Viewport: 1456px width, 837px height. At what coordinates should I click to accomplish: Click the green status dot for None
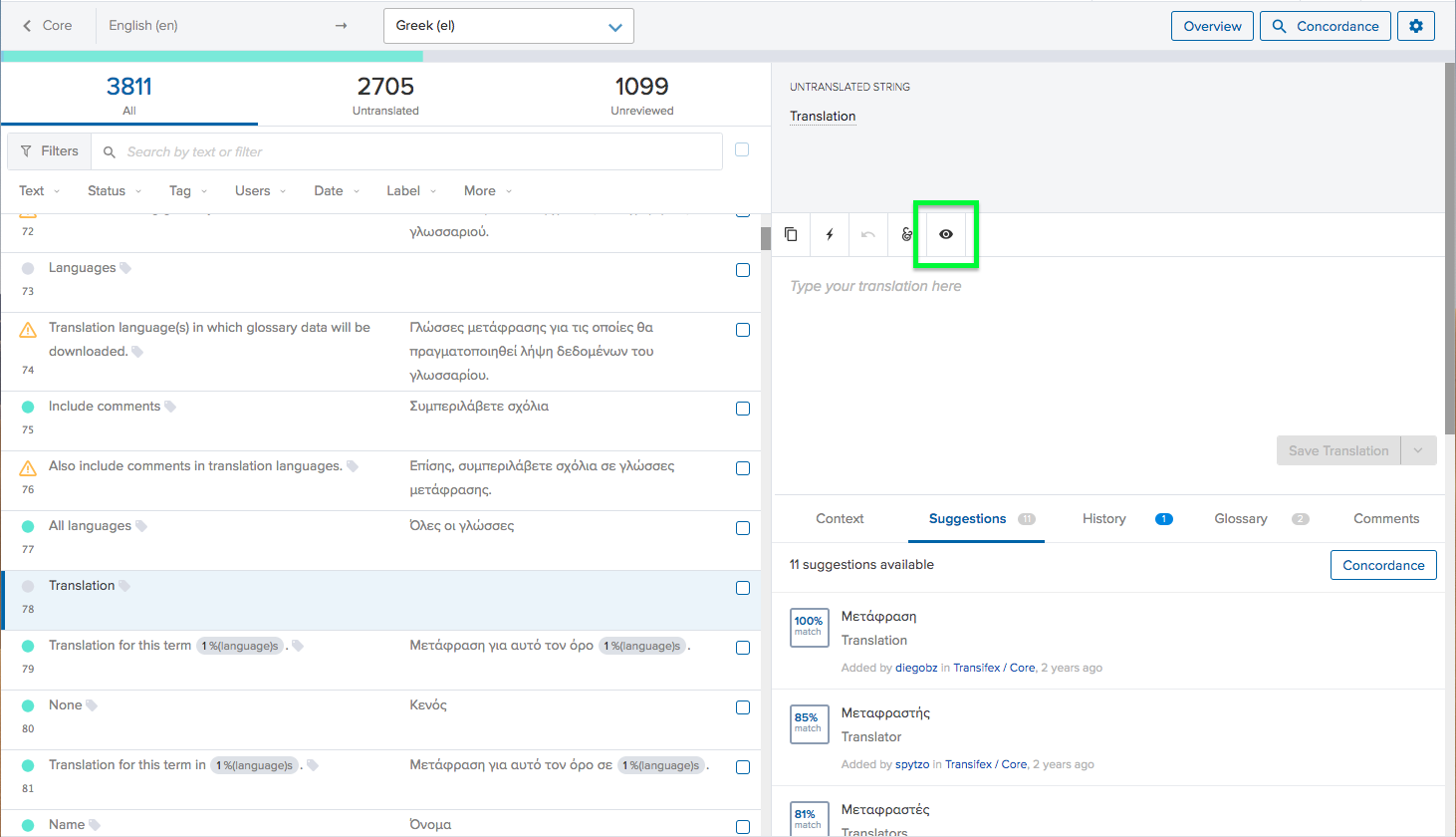pyautogui.click(x=28, y=705)
